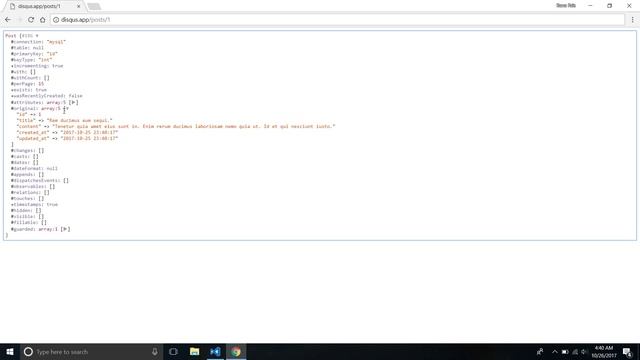Click the battery icon in system tray
Viewport: 640px width, 360px height.
(x=565, y=352)
